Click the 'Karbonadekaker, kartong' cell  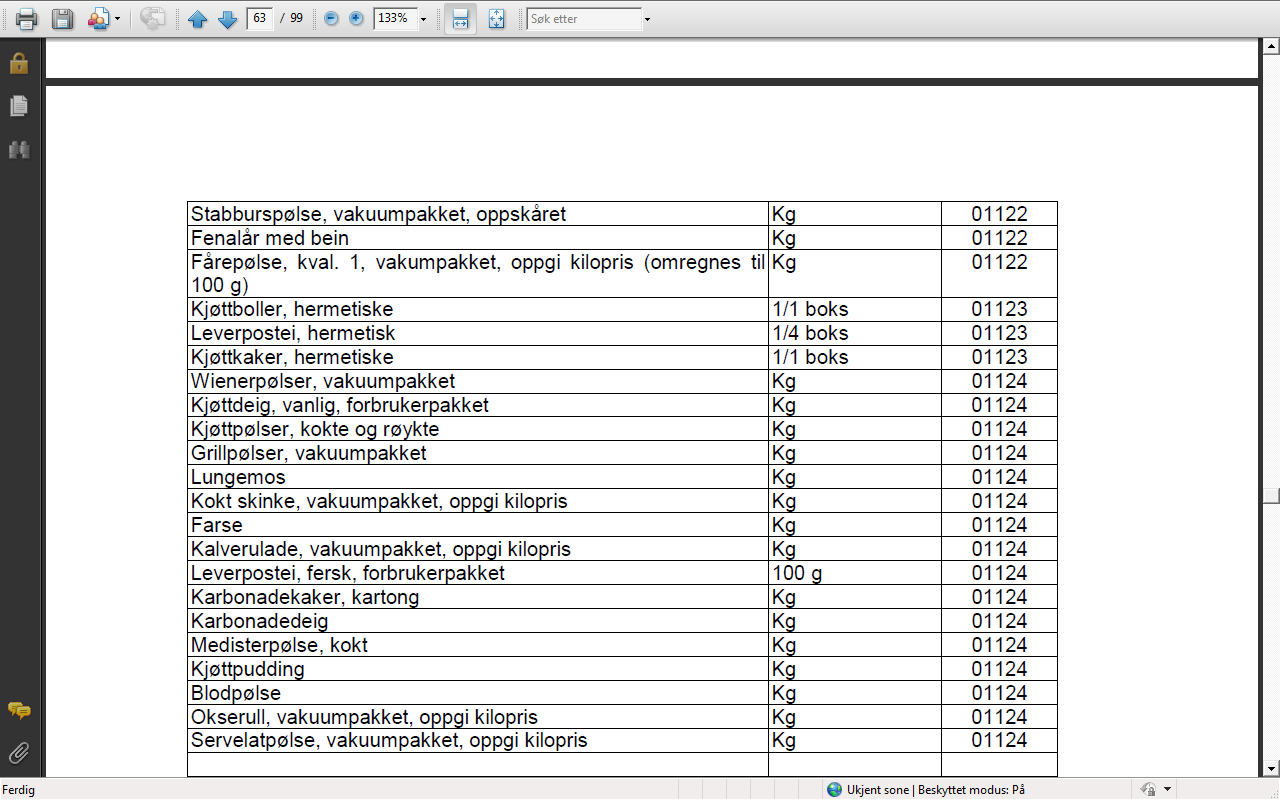[x=478, y=597]
